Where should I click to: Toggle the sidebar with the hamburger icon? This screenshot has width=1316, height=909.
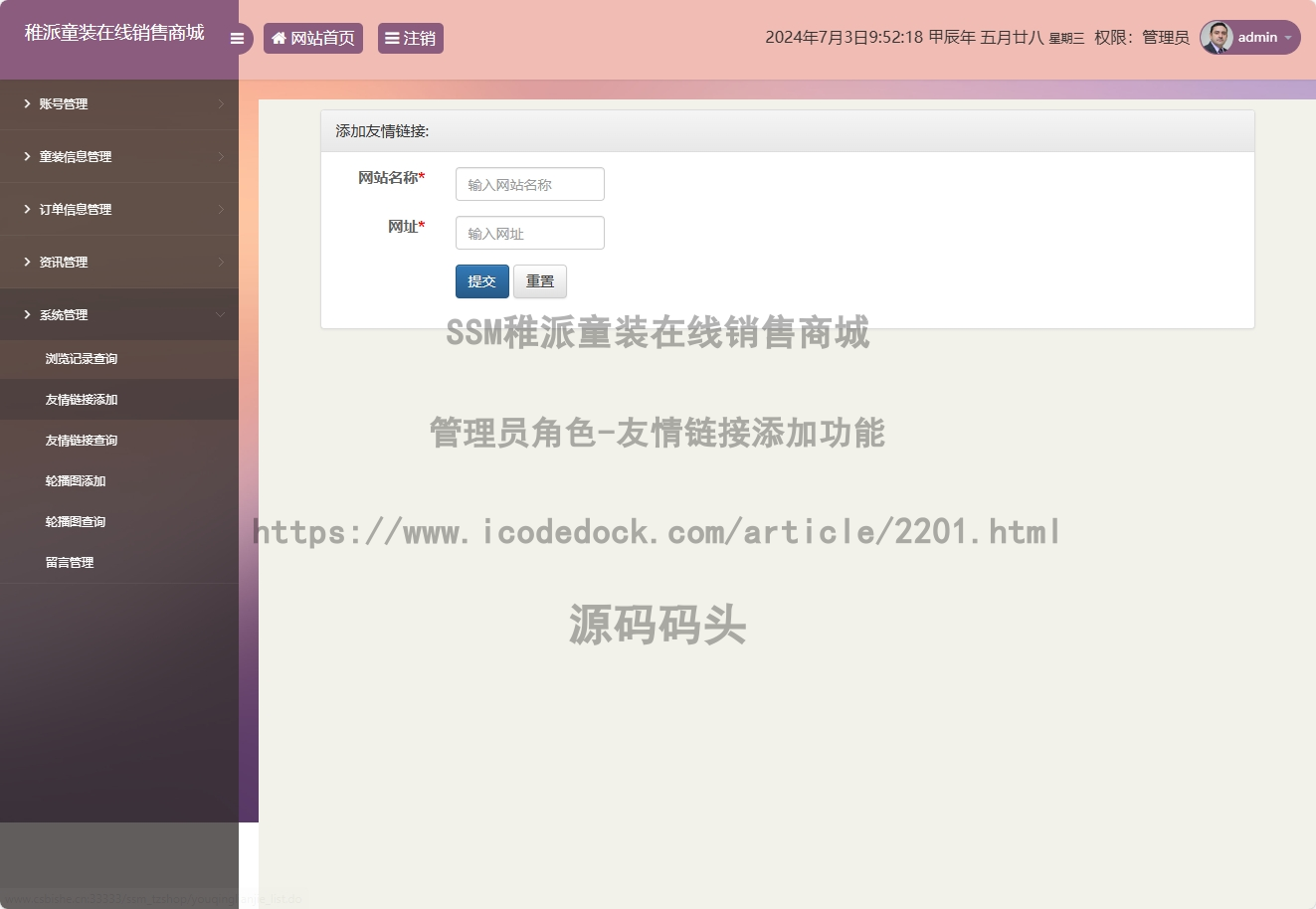coord(237,39)
